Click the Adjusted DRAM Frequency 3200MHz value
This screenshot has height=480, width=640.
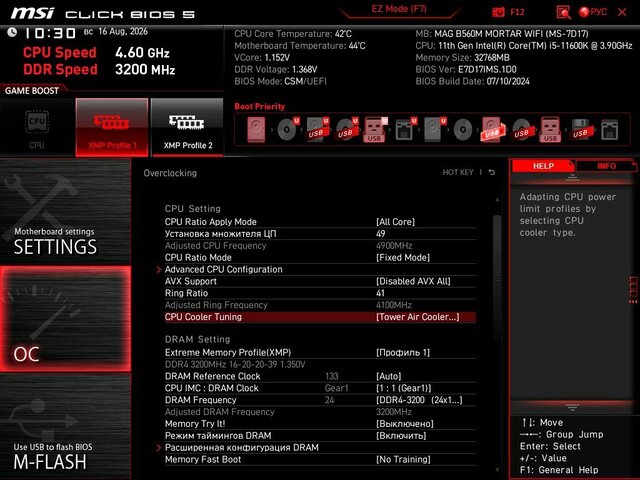point(393,412)
